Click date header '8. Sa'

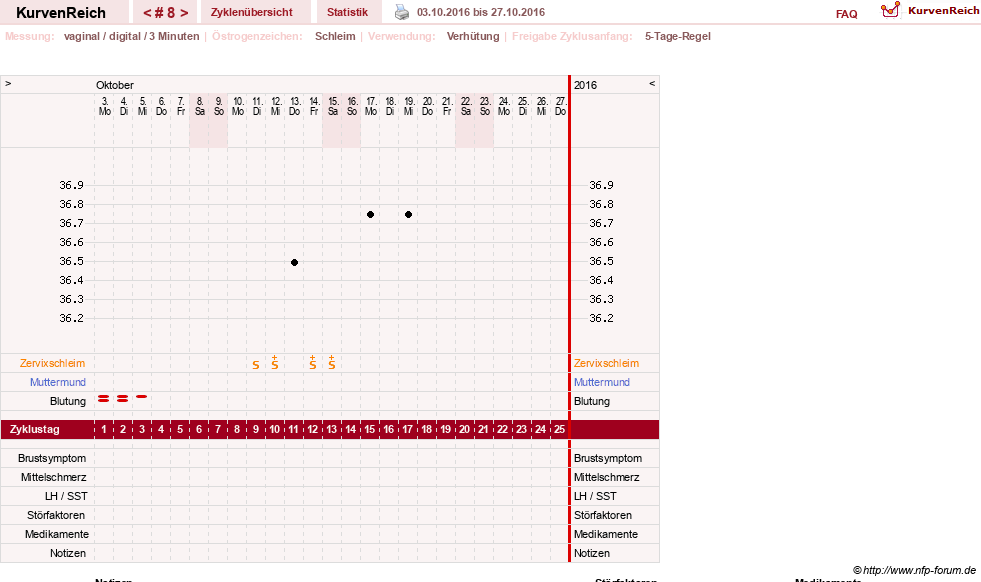(200, 106)
